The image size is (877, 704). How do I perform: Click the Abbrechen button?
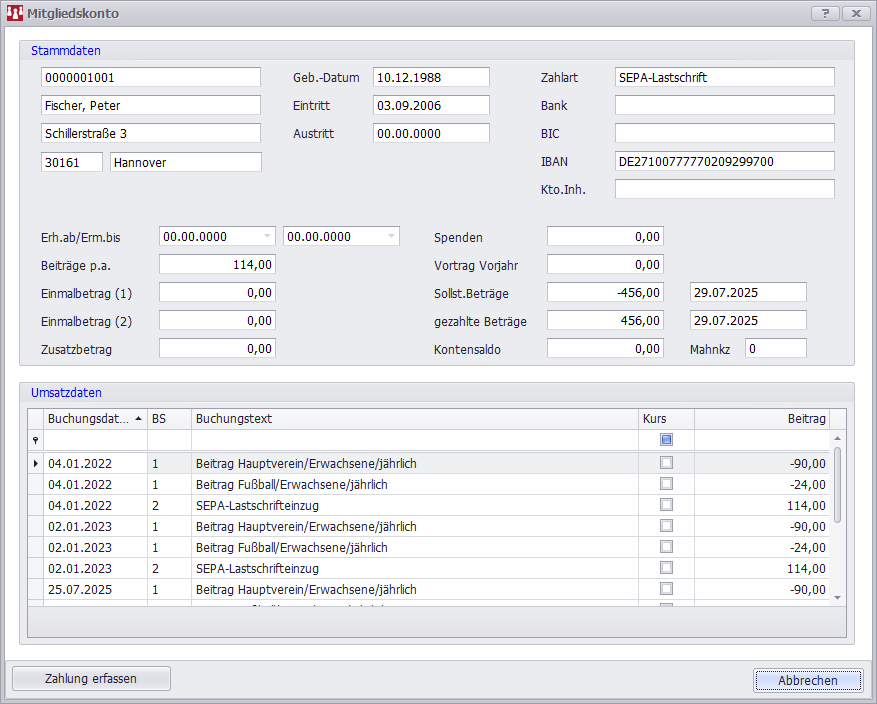[x=807, y=680]
